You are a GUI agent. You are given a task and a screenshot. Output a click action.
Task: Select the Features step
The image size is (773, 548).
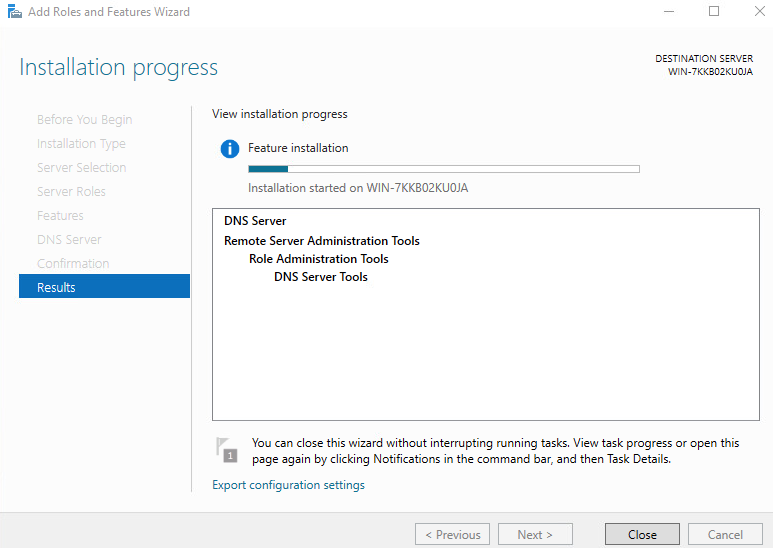point(60,215)
